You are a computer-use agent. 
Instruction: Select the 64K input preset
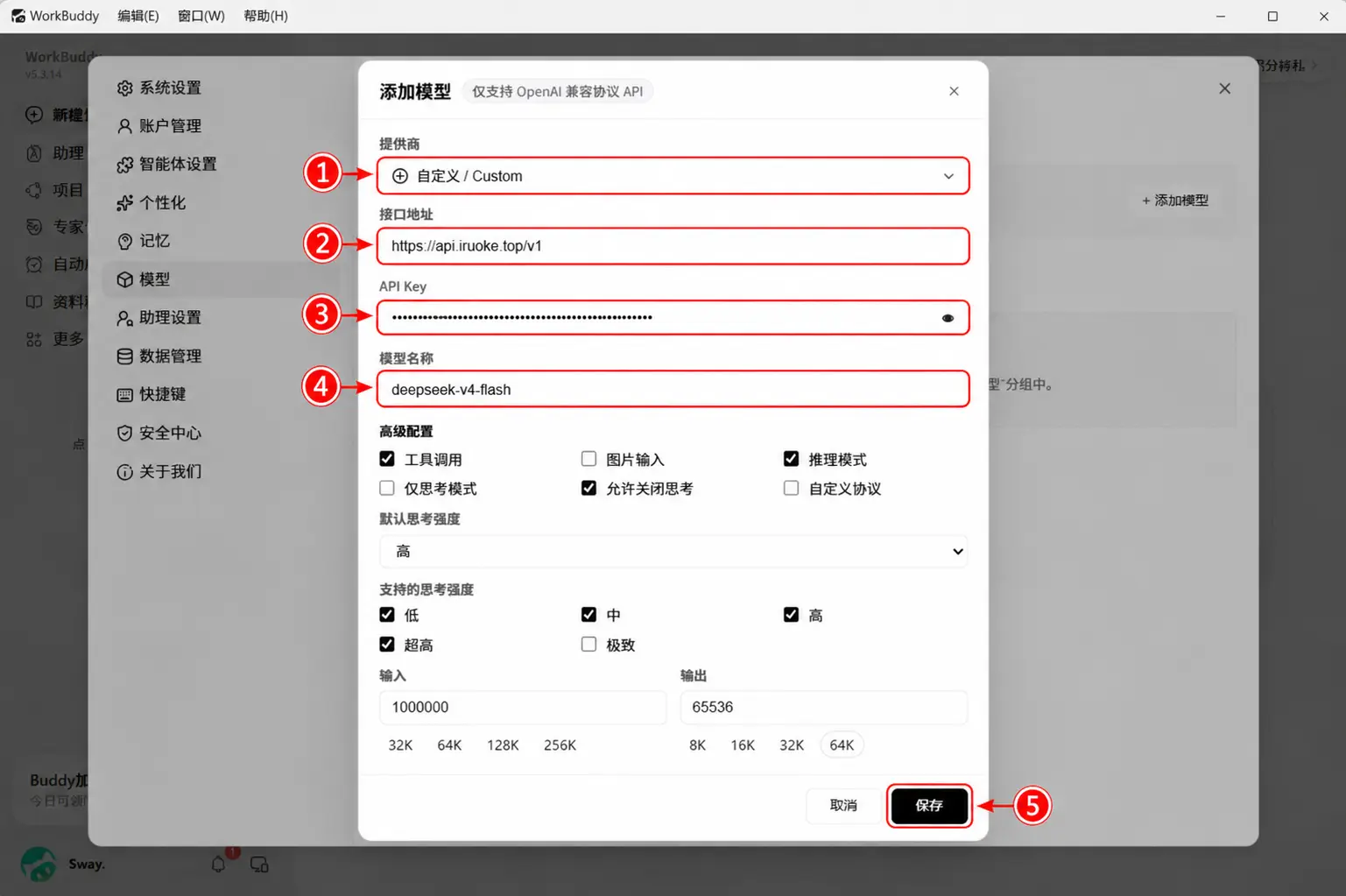[449, 745]
